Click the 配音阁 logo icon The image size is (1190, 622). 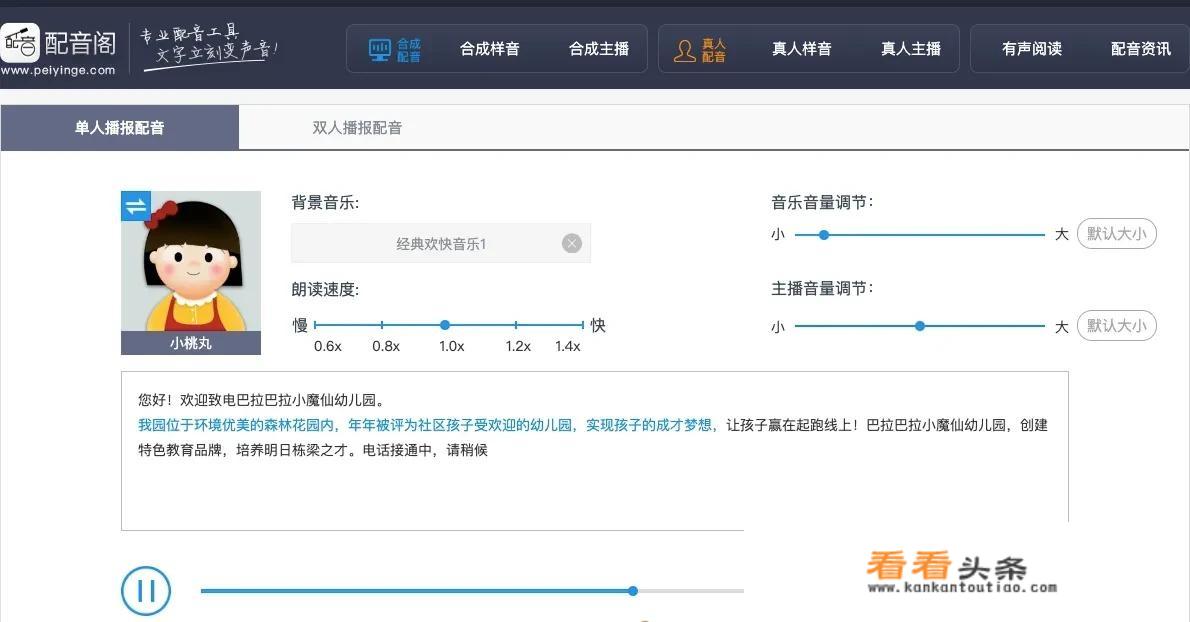point(20,43)
